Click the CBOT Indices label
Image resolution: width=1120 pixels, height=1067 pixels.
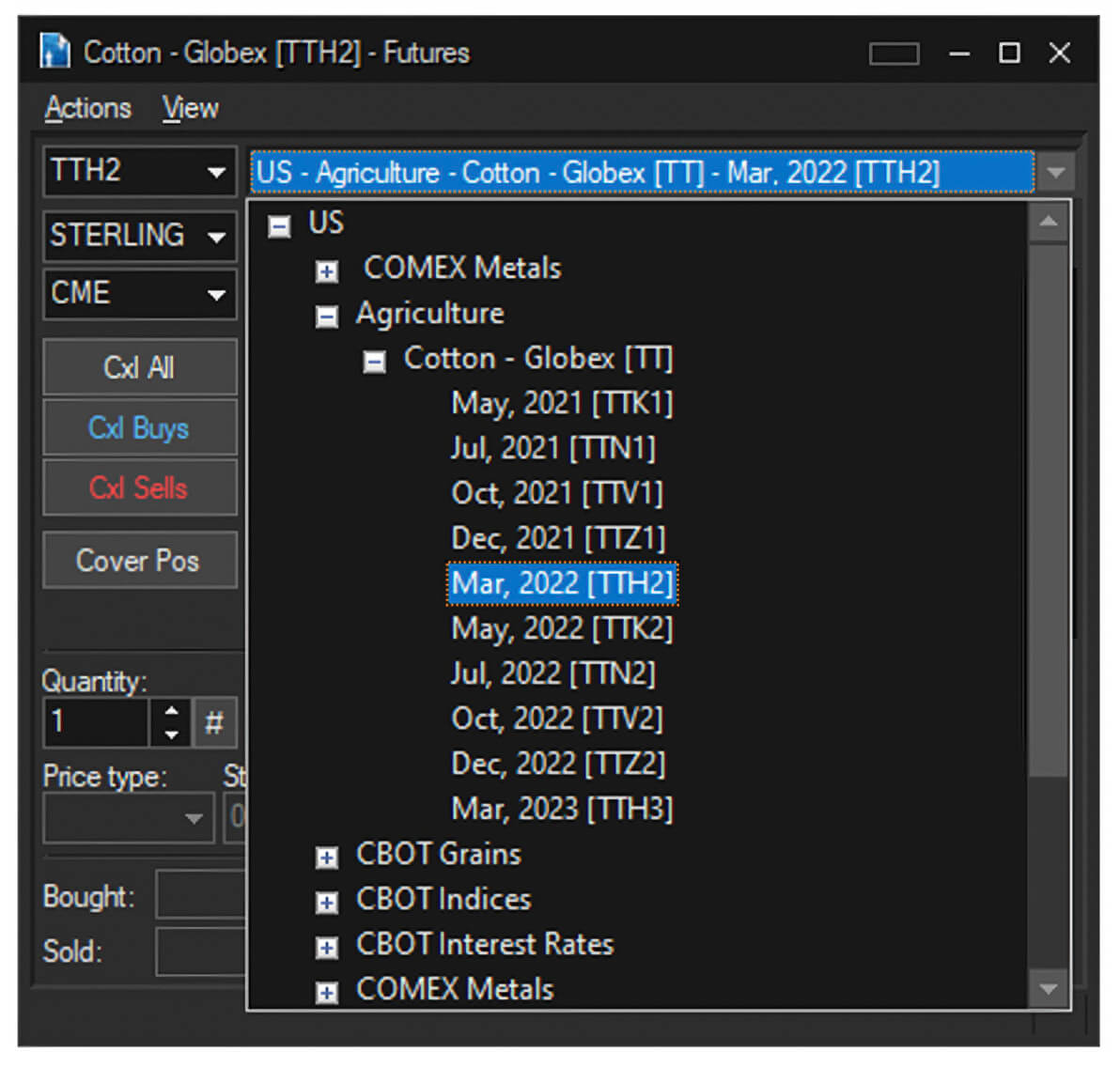coord(444,899)
